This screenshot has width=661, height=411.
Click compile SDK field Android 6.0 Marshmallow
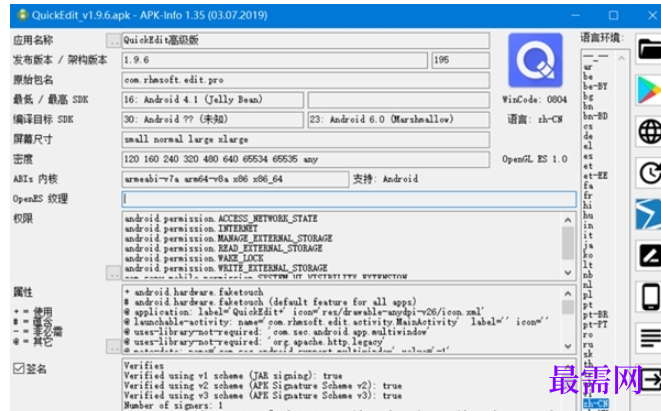(x=399, y=120)
